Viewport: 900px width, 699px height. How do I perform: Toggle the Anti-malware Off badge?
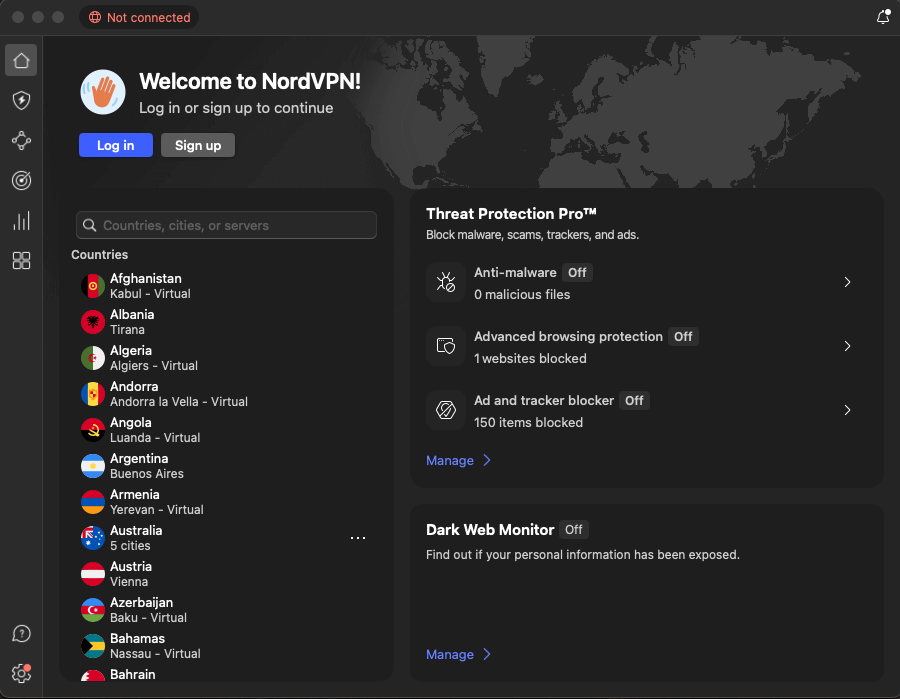[577, 273]
